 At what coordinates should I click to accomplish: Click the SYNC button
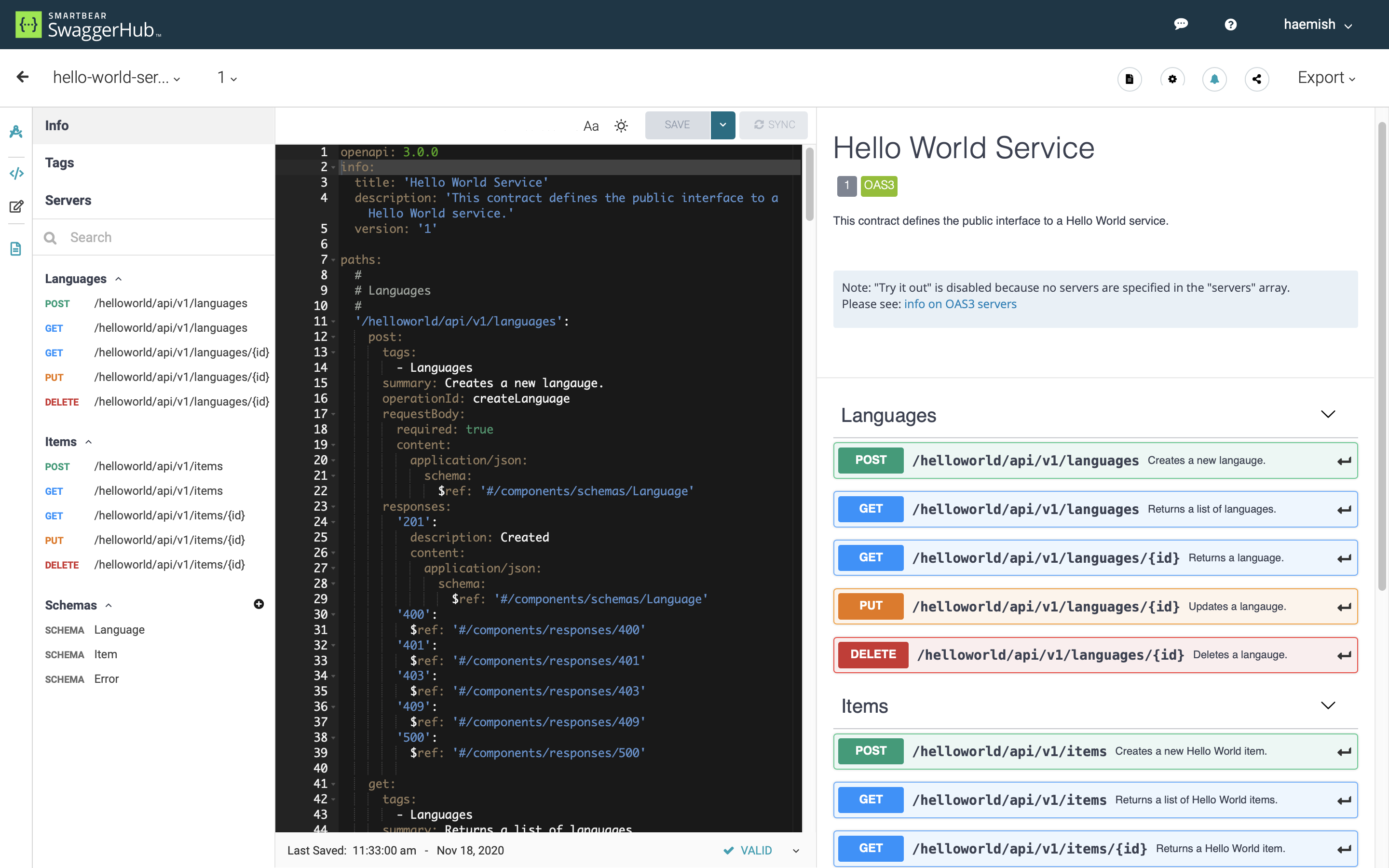773,124
